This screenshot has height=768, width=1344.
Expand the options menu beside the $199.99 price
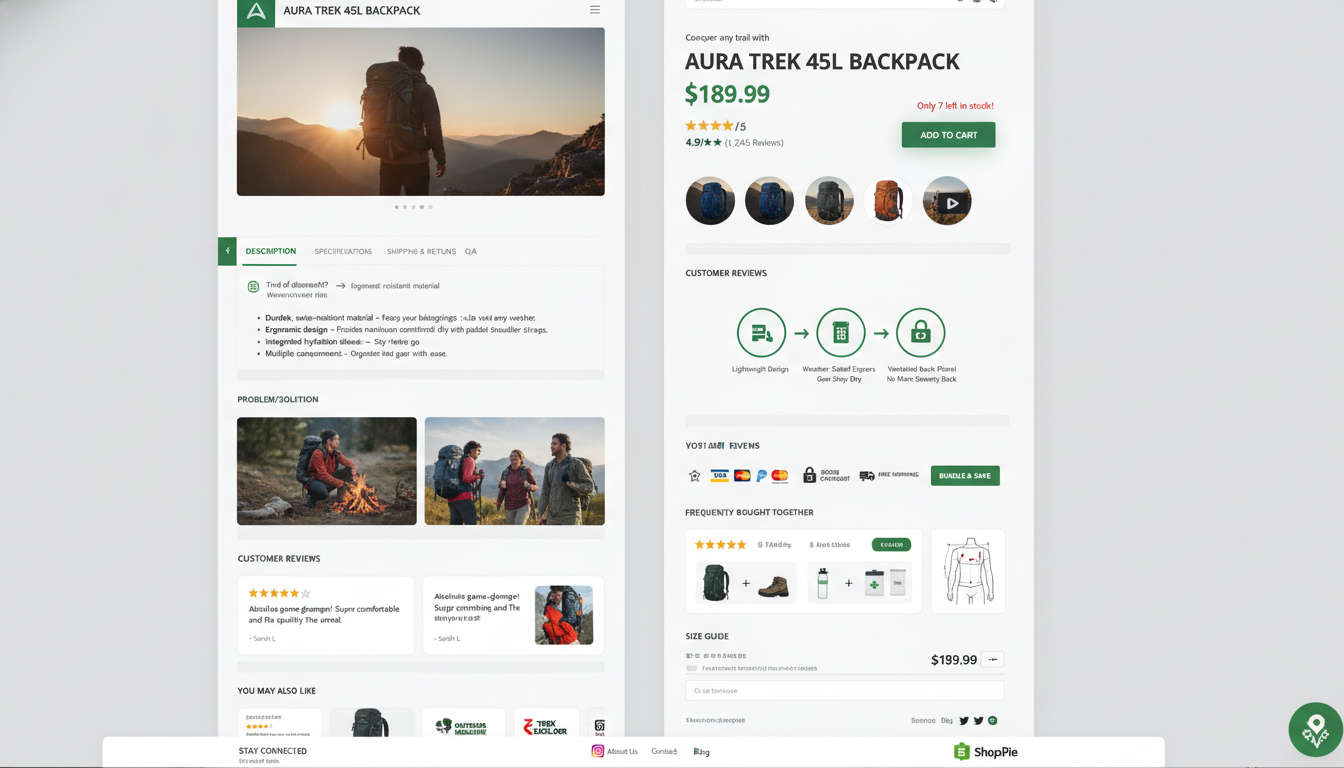coord(992,659)
